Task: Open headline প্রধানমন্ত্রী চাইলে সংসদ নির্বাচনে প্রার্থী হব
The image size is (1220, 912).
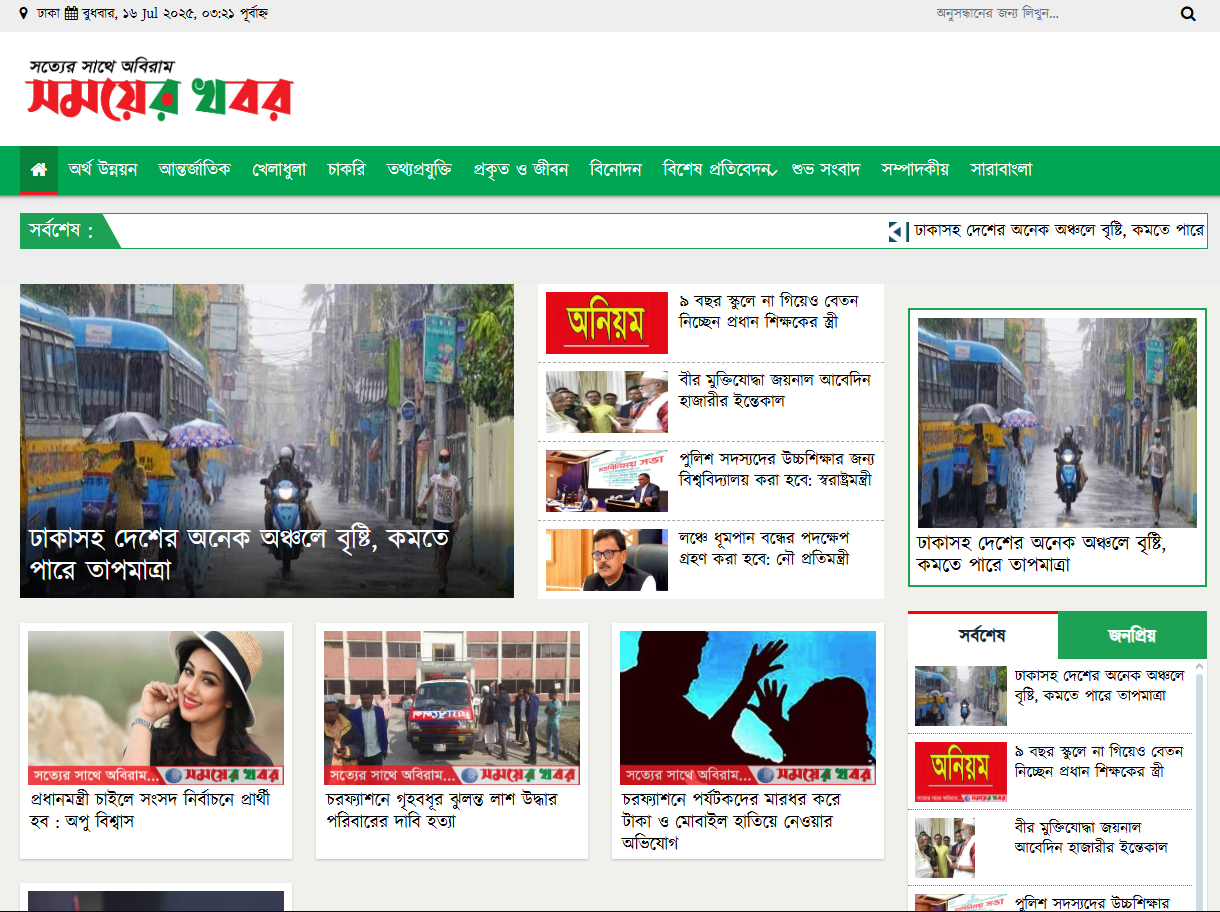Action: (x=150, y=810)
